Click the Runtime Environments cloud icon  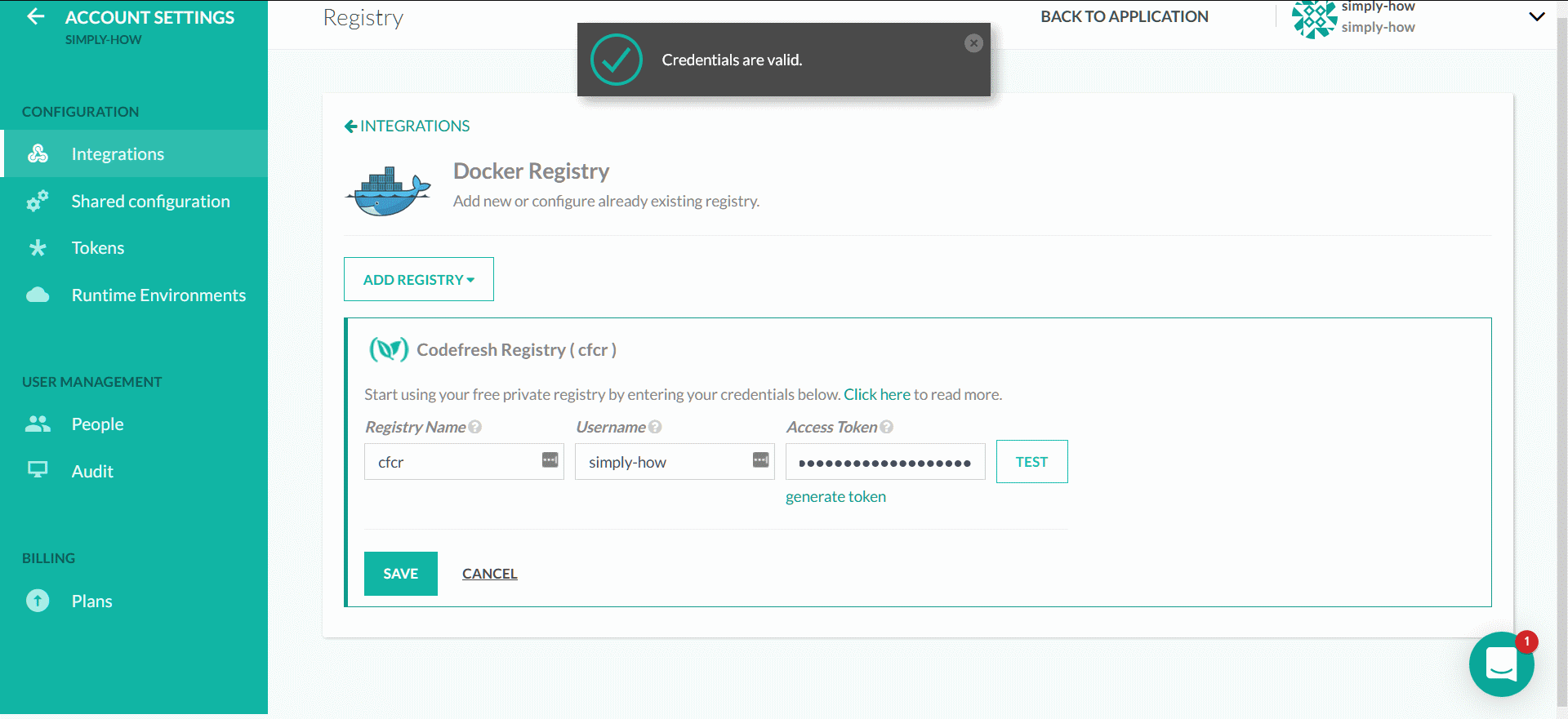(x=38, y=295)
